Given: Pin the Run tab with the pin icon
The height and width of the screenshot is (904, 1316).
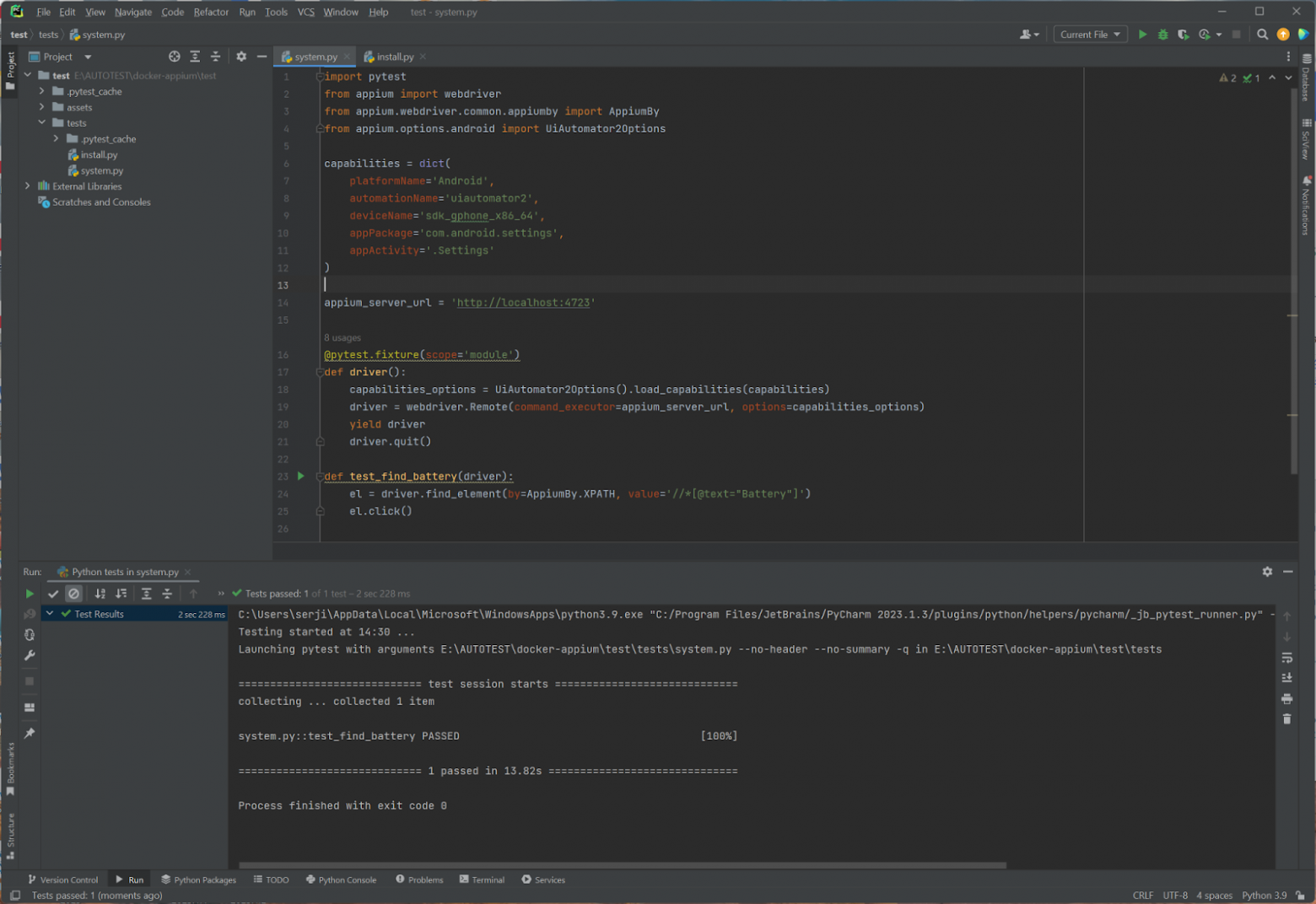Looking at the screenshot, I should [x=30, y=734].
